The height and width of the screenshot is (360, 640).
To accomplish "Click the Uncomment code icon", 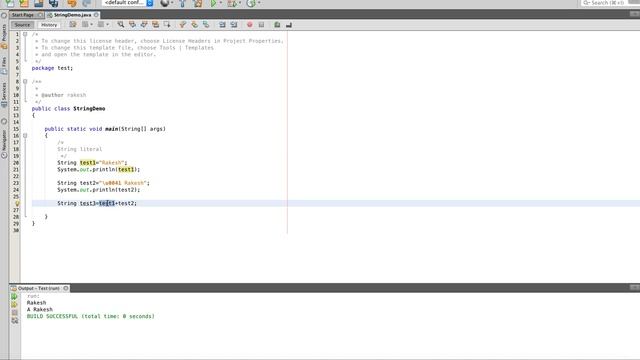I will [x=289, y=24].
